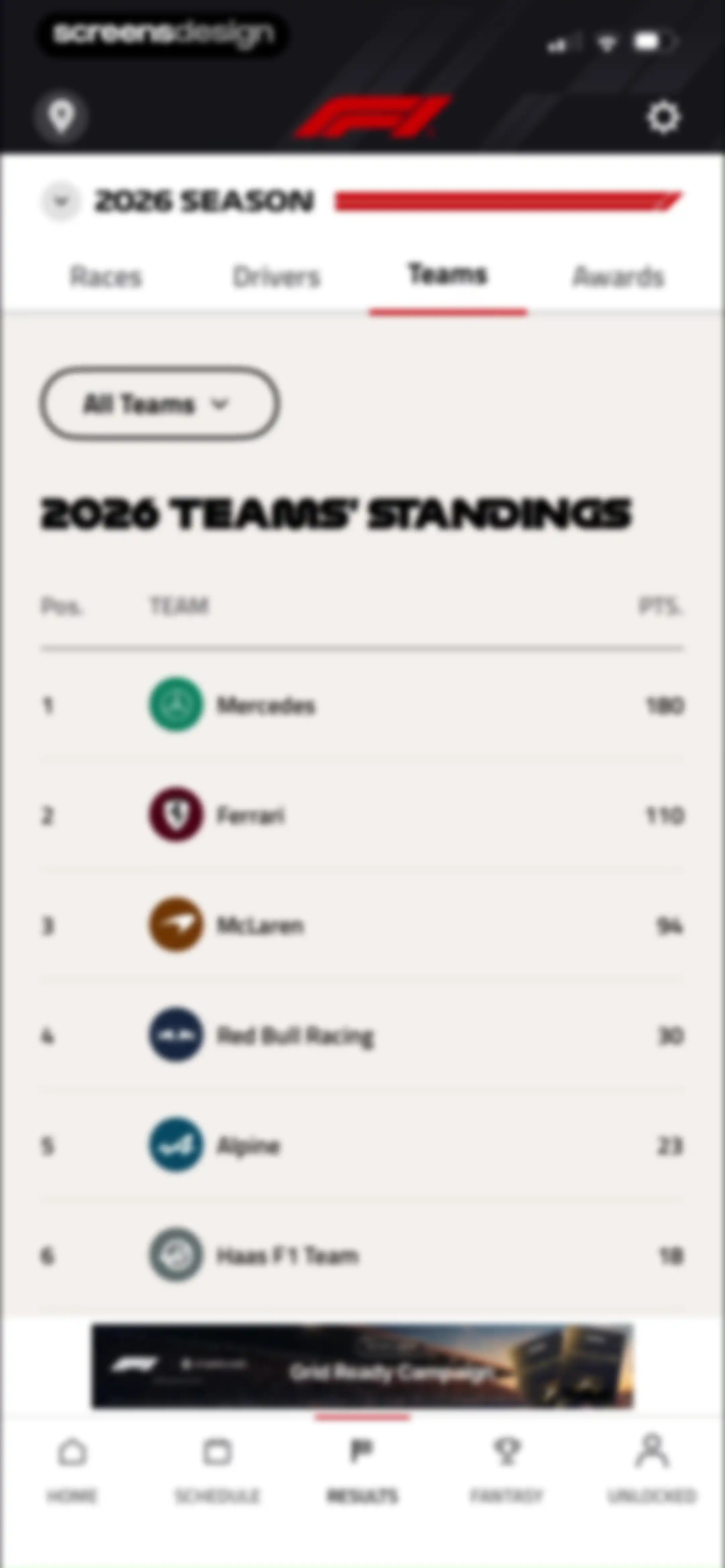Tap the Grid Ready Campaign banner

pyautogui.click(x=363, y=1366)
